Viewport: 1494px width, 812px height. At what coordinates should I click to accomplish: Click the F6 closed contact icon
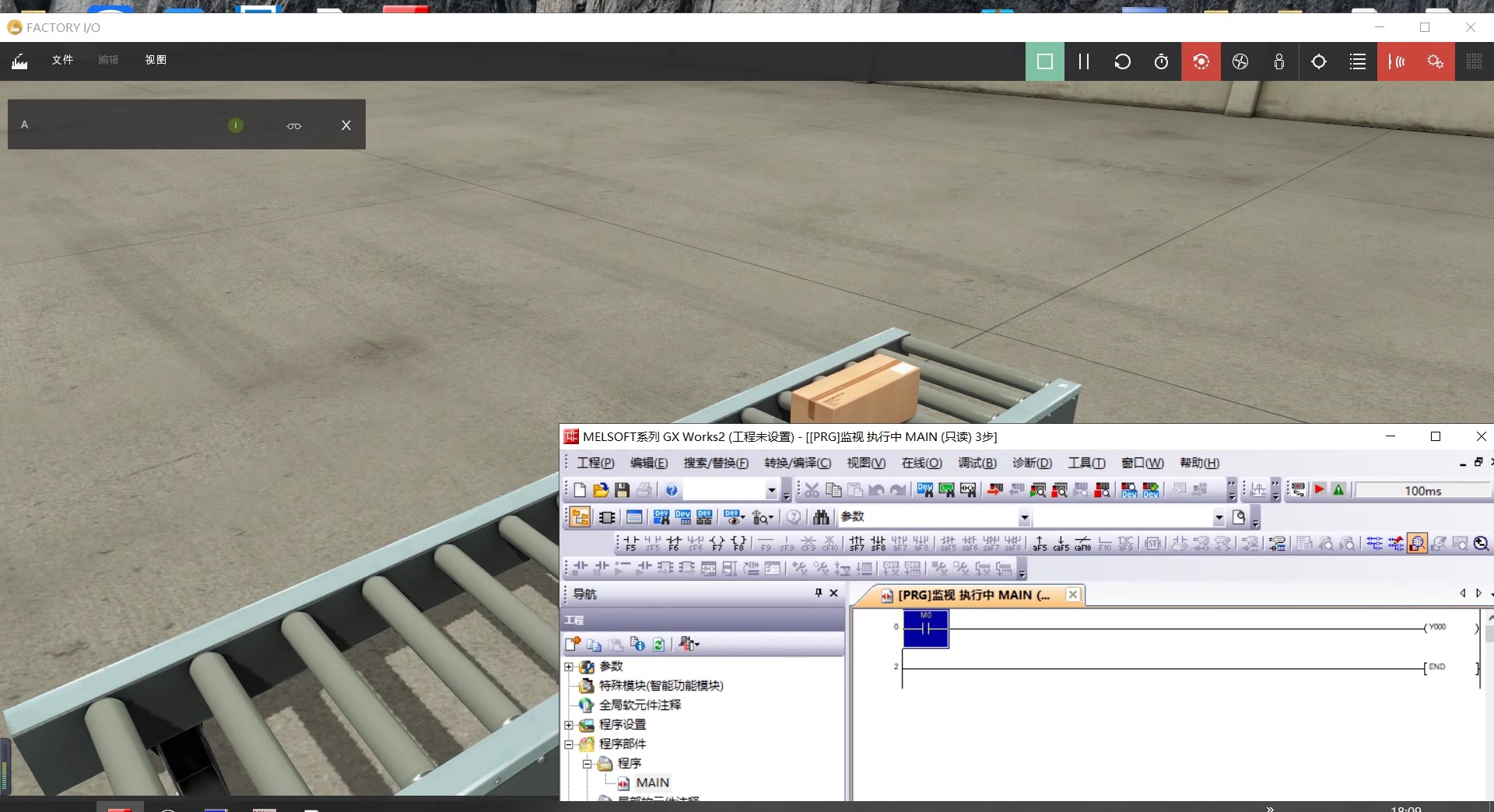click(674, 543)
